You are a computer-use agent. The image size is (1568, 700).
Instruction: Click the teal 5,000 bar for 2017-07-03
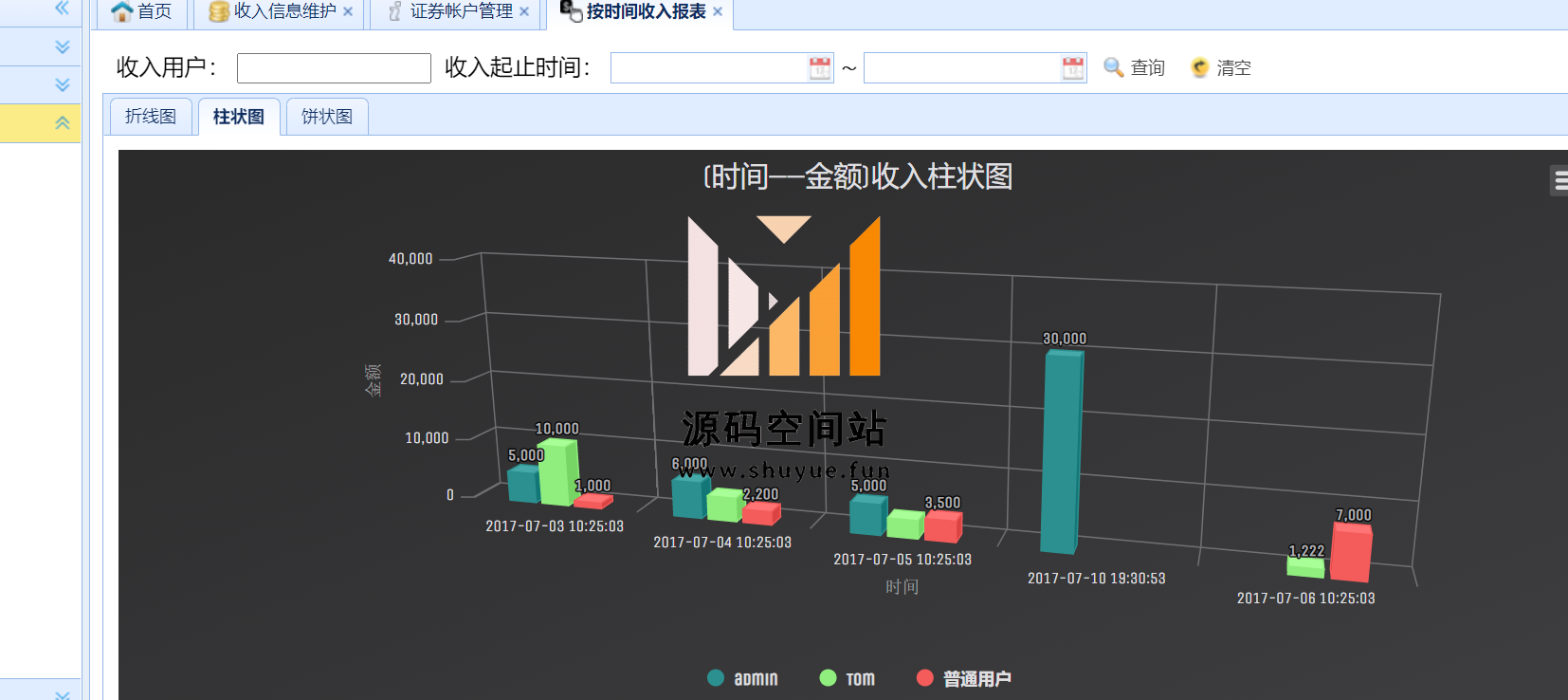(523, 484)
